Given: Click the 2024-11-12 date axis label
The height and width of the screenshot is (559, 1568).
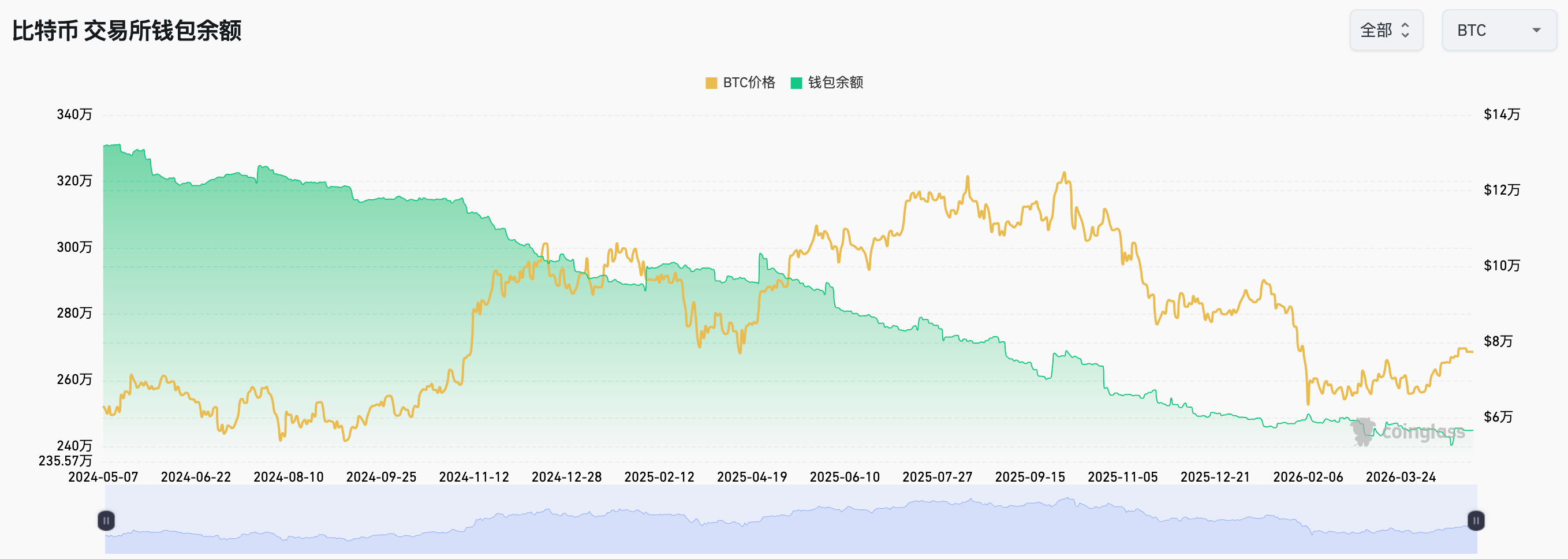Looking at the screenshot, I should [473, 478].
